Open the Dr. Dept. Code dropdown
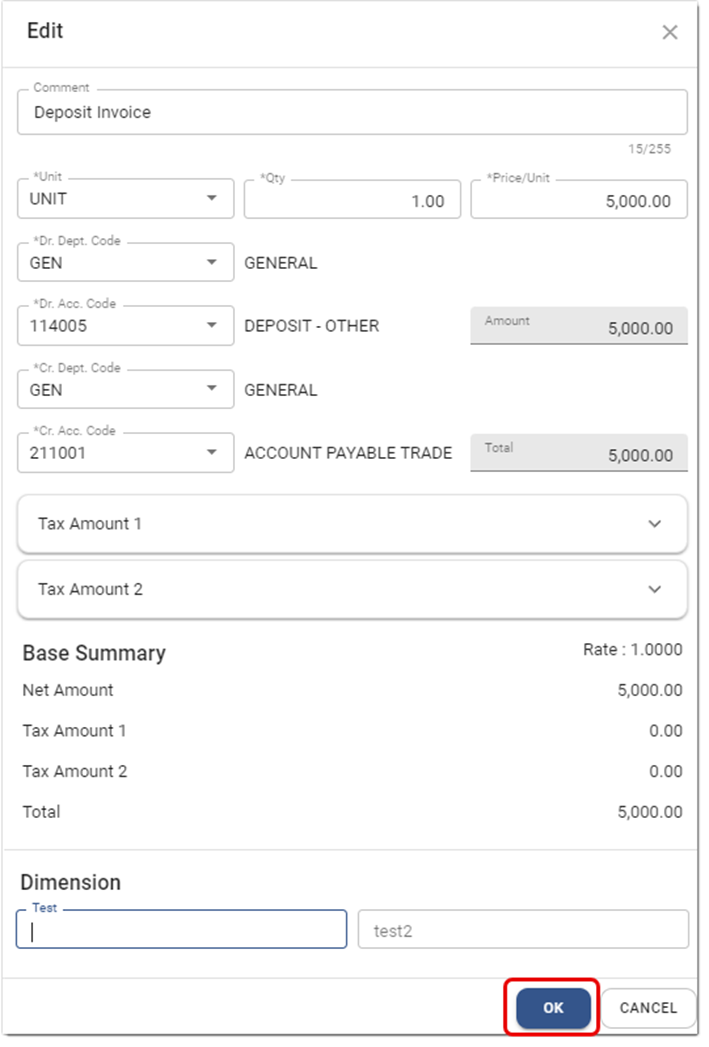The height and width of the screenshot is (1047, 709). (211, 263)
